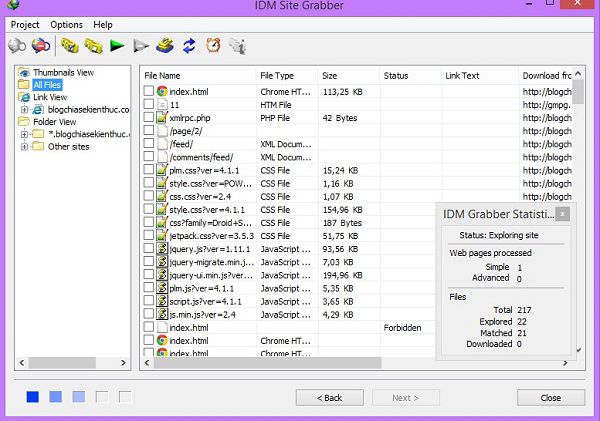This screenshot has height=421, width=600.
Task: Sort by the File Type column header
Action: pos(287,75)
